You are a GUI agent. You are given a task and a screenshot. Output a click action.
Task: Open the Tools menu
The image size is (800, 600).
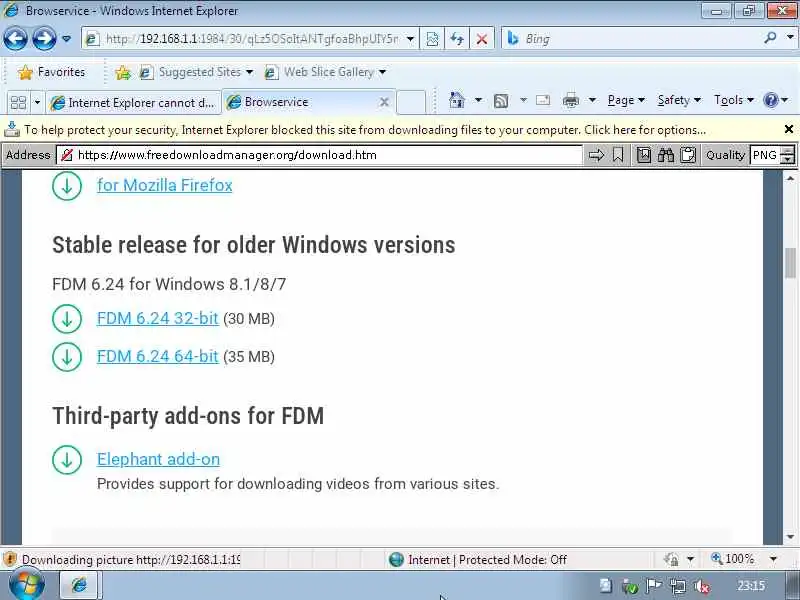[734, 101]
